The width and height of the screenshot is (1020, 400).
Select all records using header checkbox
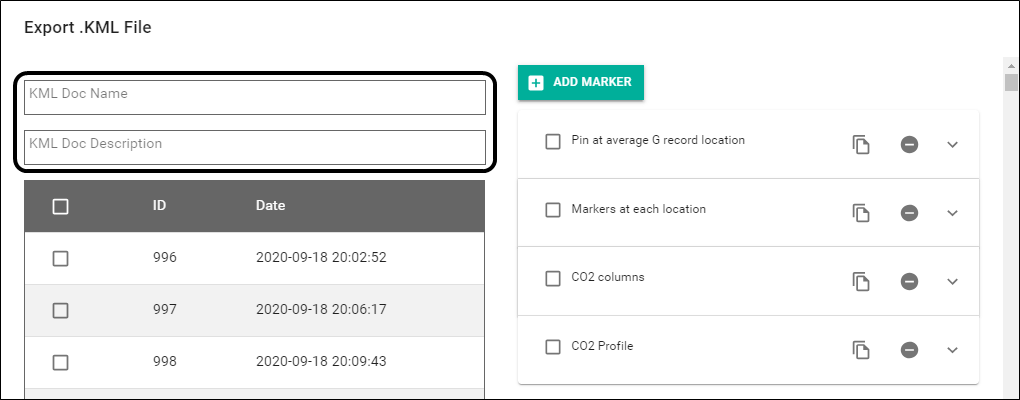click(x=60, y=206)
